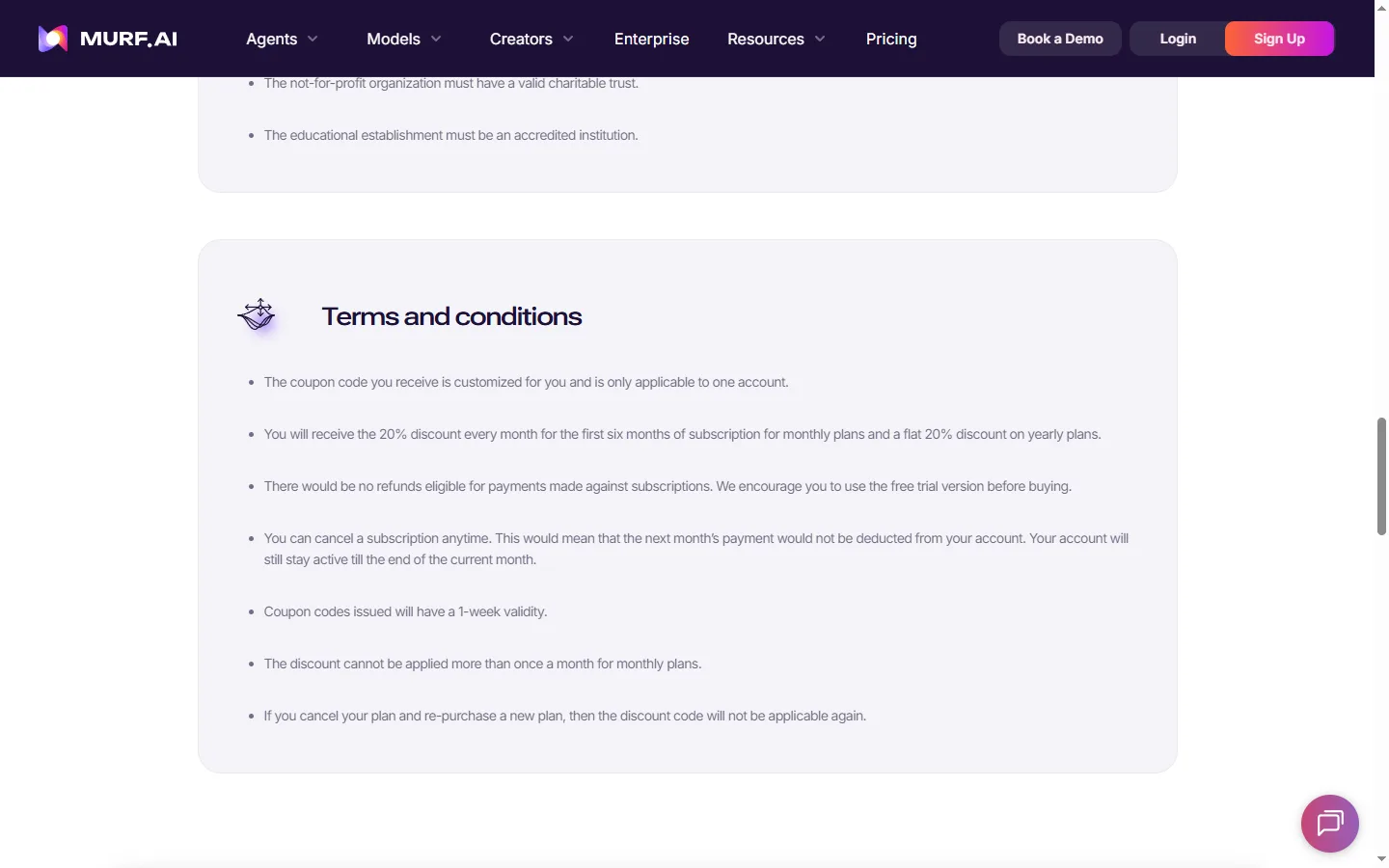This screenshot has width=1389, height=868.
Task: Click the Terms and conditions heading
Action: click(x=451, y=316)
